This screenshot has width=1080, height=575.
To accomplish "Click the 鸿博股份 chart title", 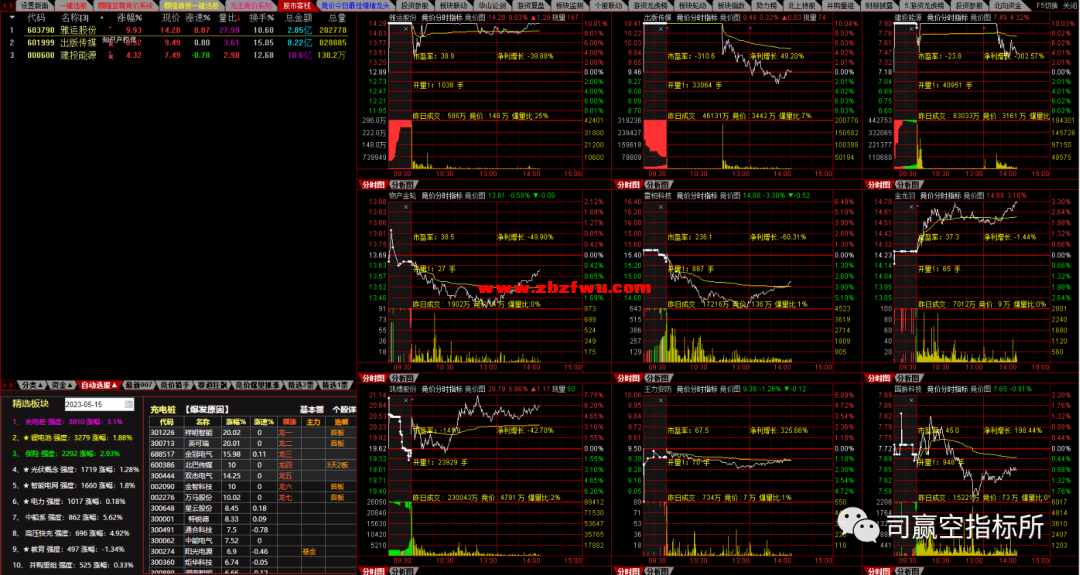I will [402, 389].
